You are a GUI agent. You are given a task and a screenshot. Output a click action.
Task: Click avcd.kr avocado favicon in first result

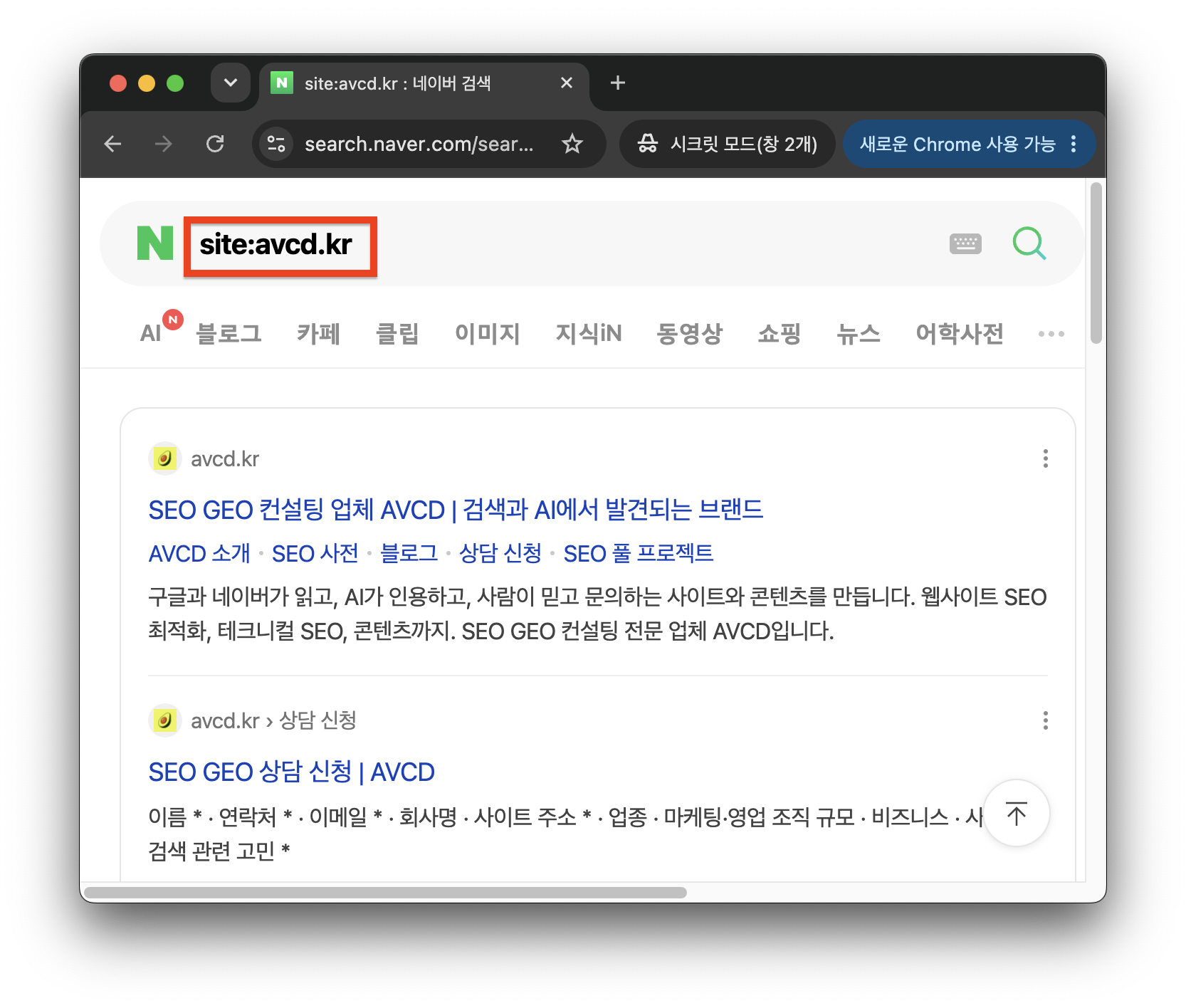(164, 458)
